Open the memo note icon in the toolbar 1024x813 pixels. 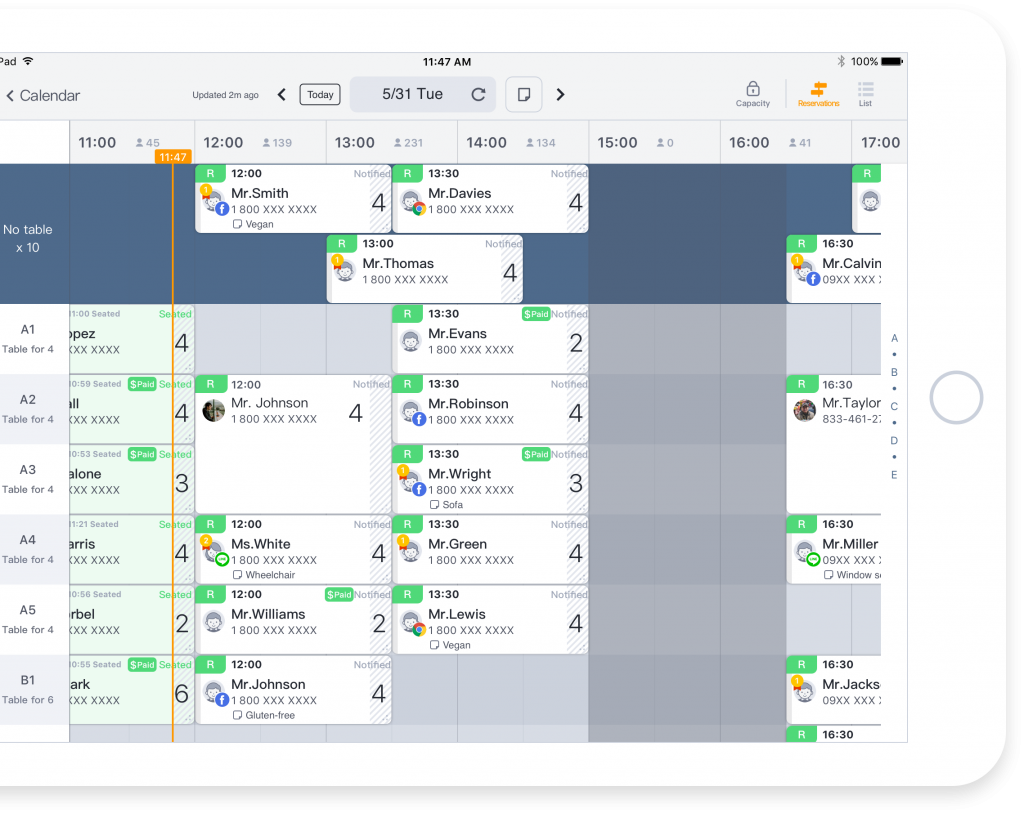coord(523,94)
